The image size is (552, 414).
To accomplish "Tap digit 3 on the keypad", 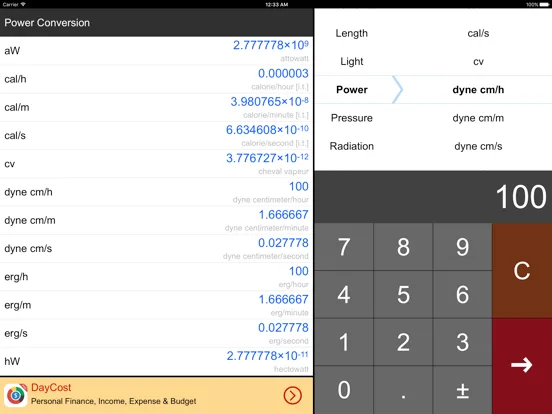I will coord(463,342).
